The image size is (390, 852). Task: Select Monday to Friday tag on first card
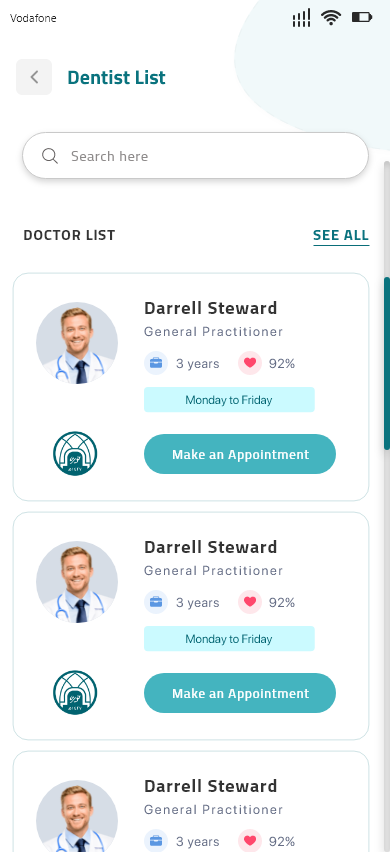click(x=229, y=400)
